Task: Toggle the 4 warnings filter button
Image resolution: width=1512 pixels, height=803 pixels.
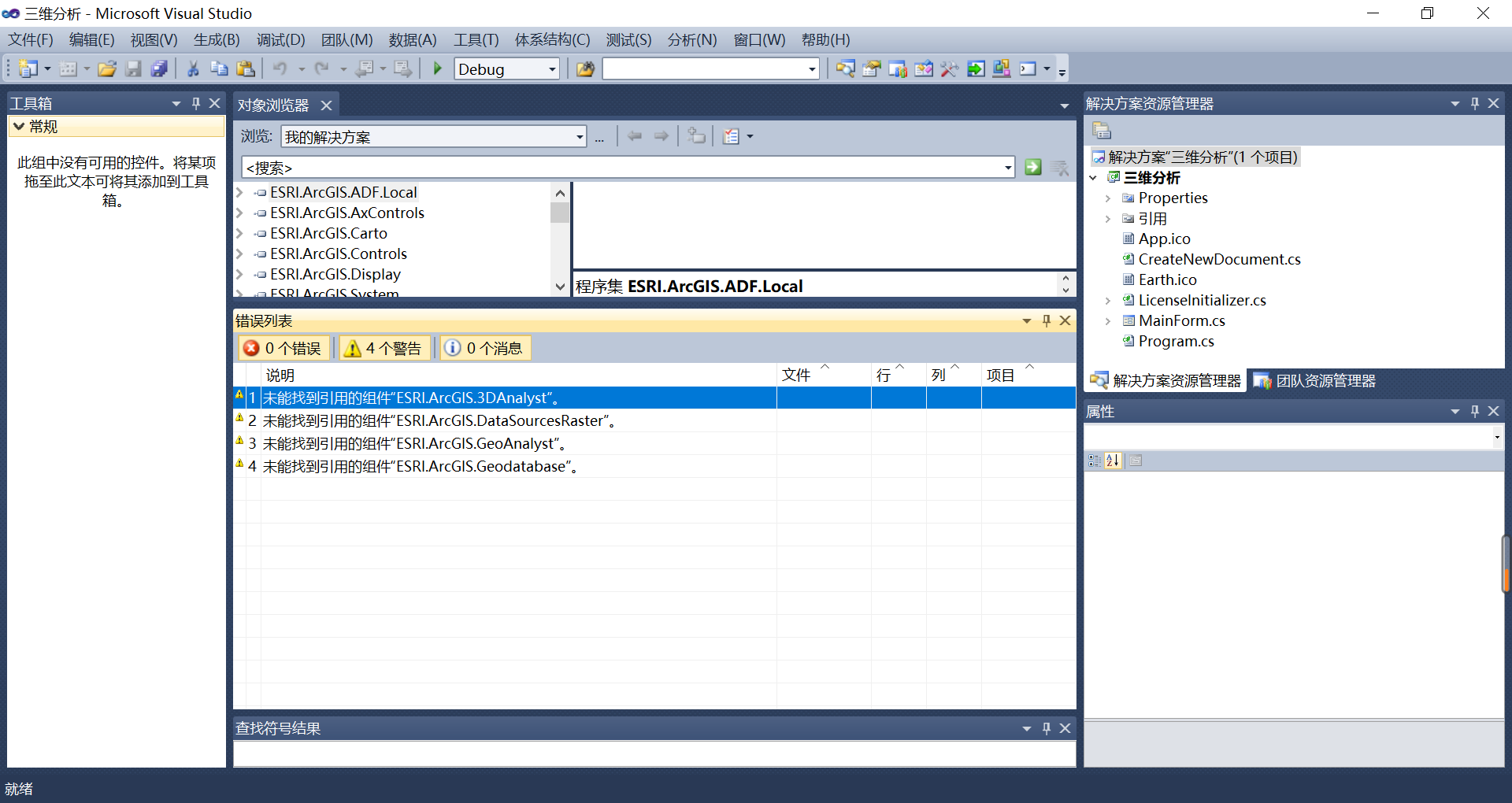Action: (x=384, y=348)
